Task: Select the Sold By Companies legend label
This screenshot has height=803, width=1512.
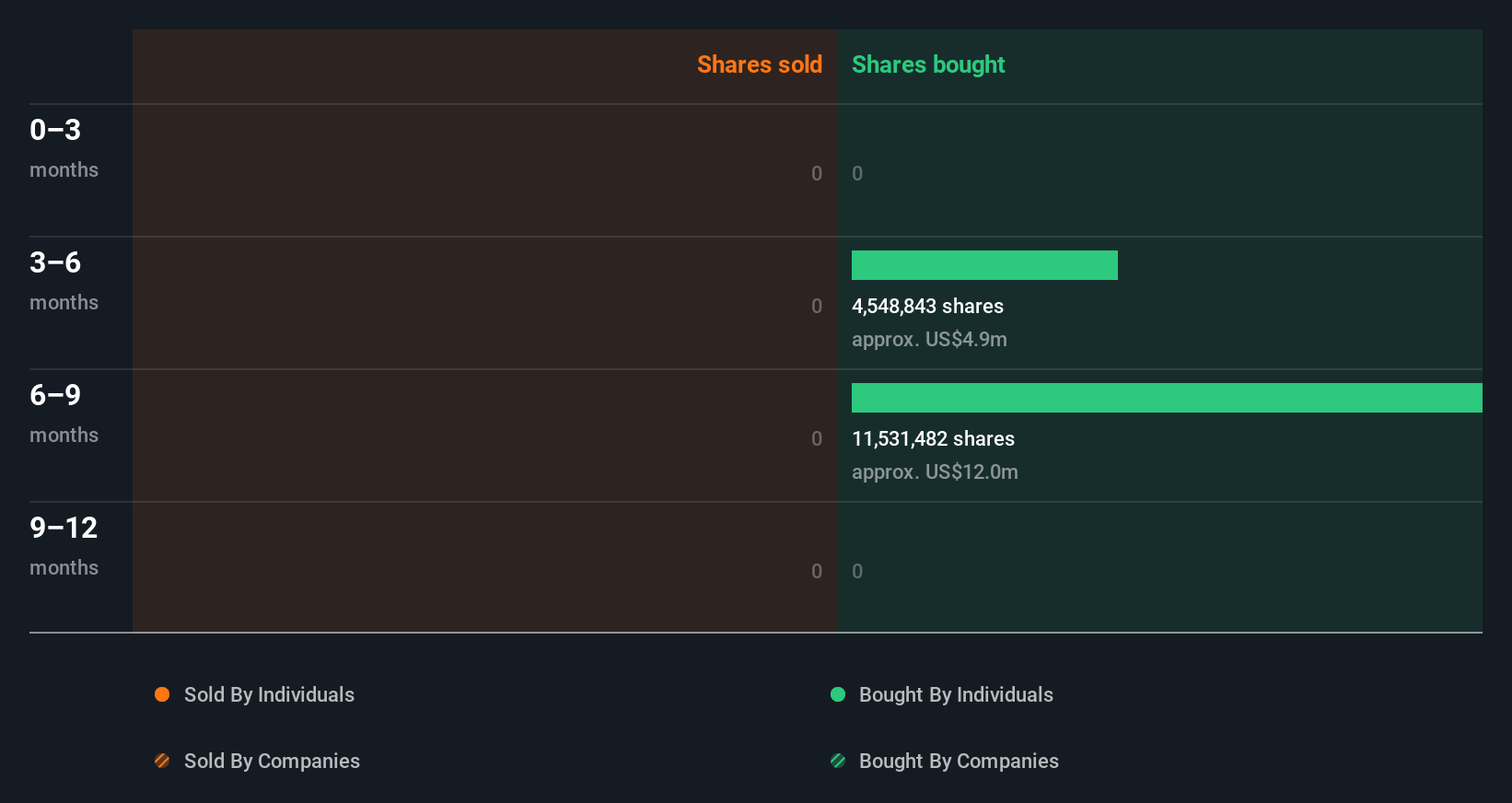Action: [272, 762]
